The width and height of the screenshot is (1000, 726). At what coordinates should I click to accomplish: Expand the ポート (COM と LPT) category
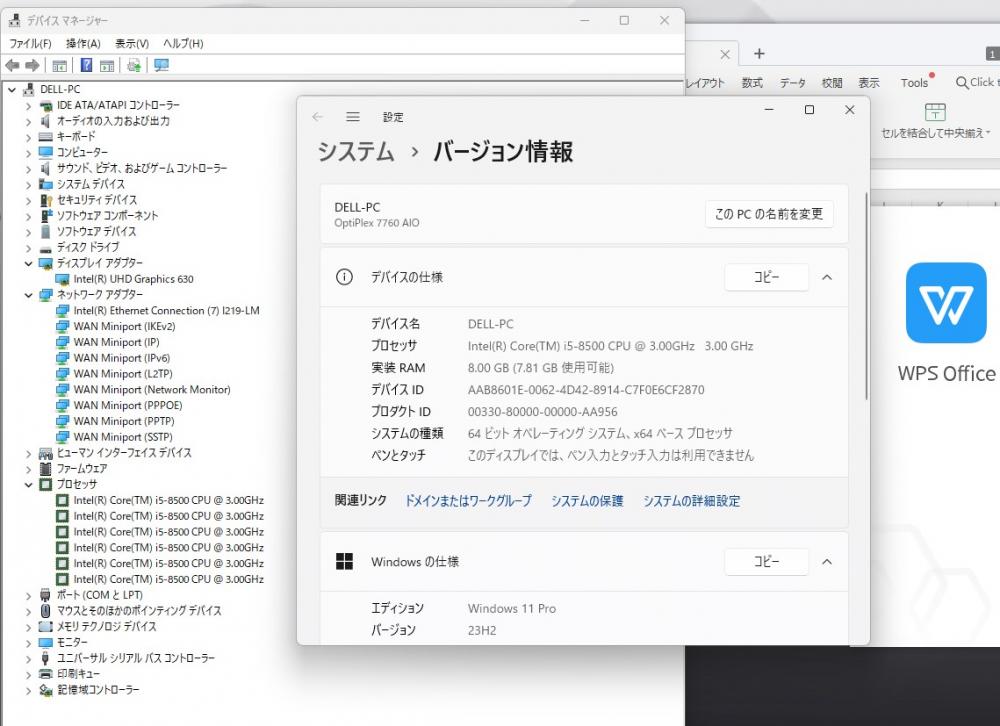[29, 595]
